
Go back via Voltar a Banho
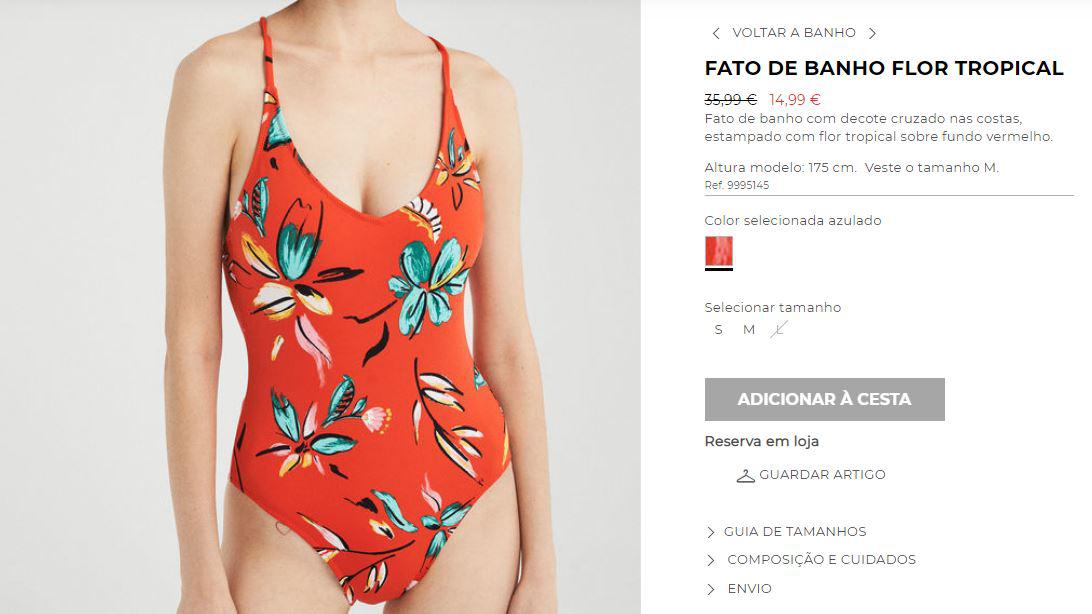point(794,33)
